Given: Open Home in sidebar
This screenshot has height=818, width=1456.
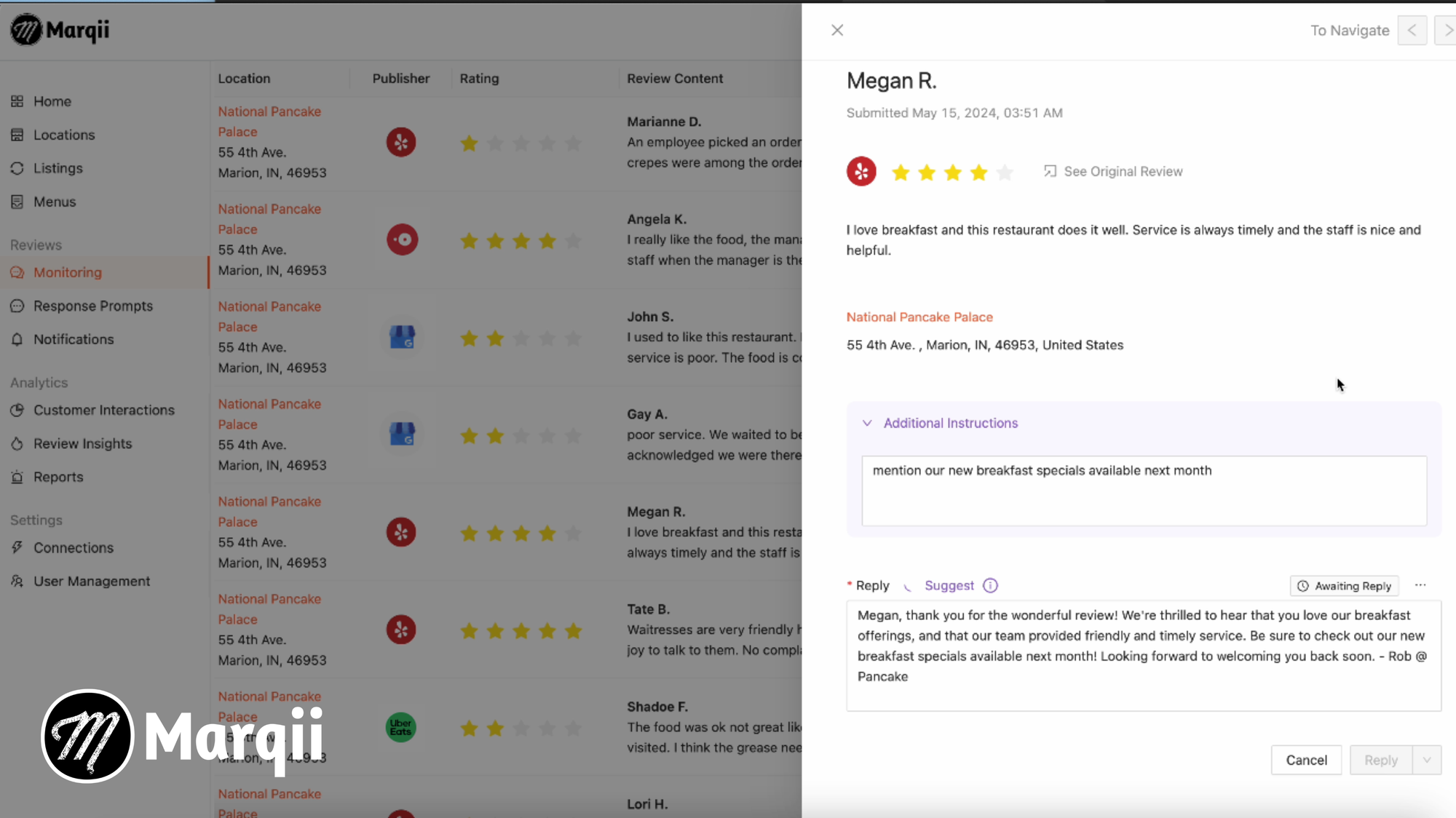Looking at the screenshot, I should (x=52, y=102).
